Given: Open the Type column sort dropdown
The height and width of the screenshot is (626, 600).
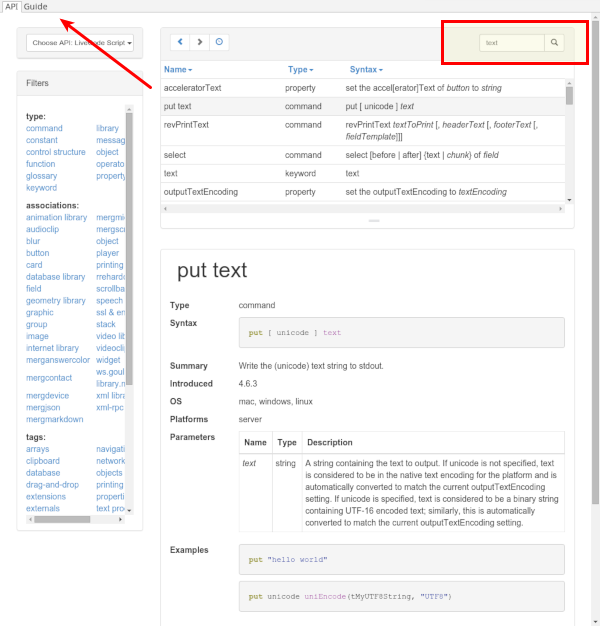Looking at the screenshot, I should [300, 70].
